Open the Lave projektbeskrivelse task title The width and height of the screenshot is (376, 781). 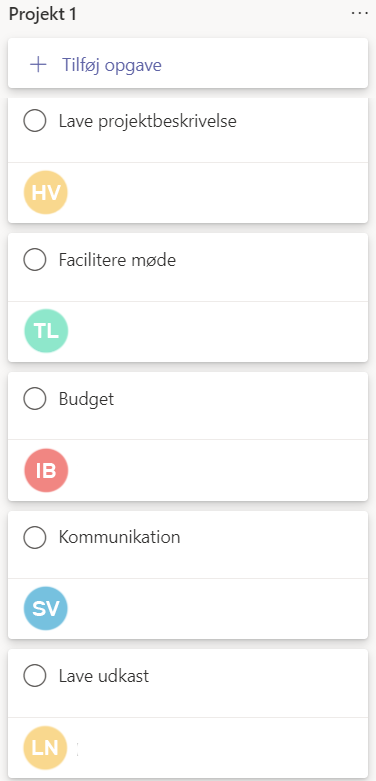(147, 121)
